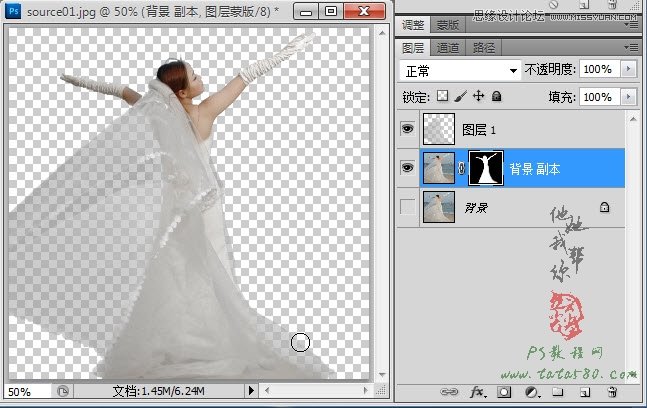Click layer name 图层 1
This screenshot has width=647, height=408.
pos(479,130)
